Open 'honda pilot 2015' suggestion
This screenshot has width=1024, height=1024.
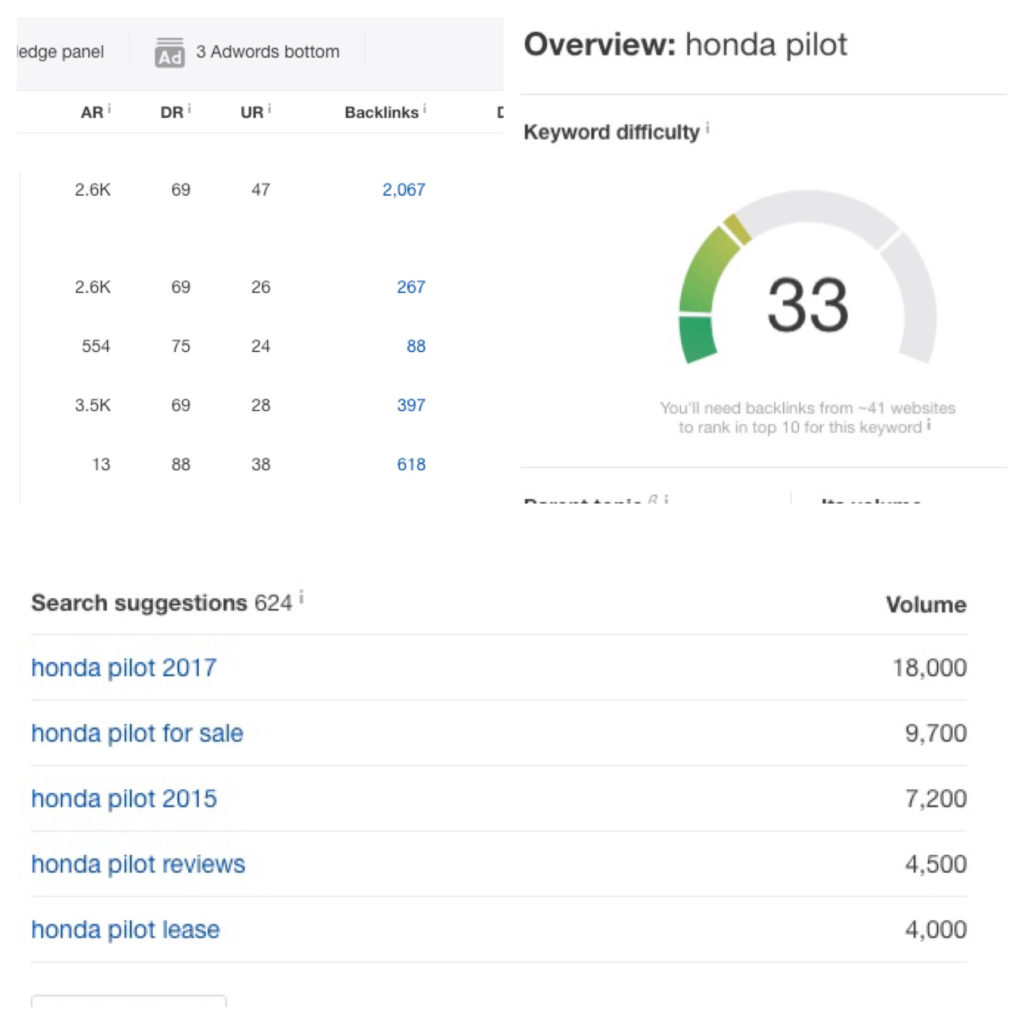(124, 799)
